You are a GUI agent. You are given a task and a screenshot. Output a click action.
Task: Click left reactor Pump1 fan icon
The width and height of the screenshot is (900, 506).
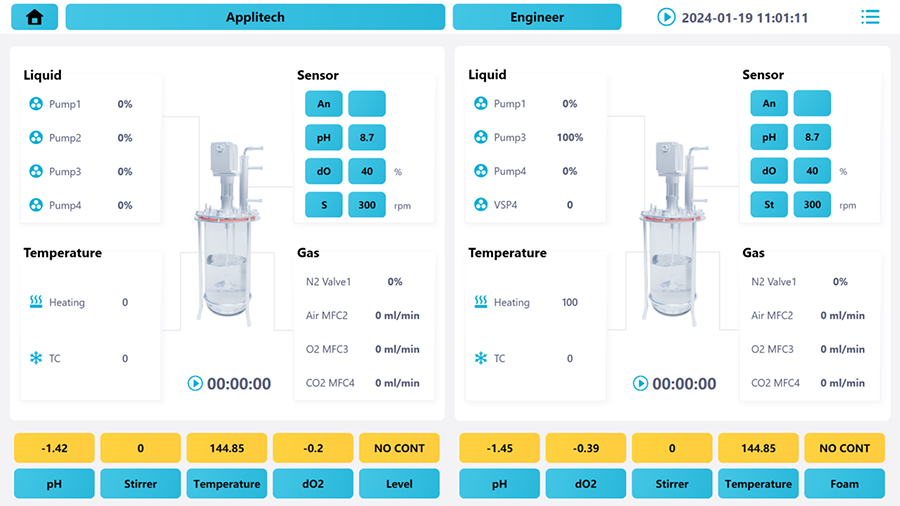click(36, 104)
